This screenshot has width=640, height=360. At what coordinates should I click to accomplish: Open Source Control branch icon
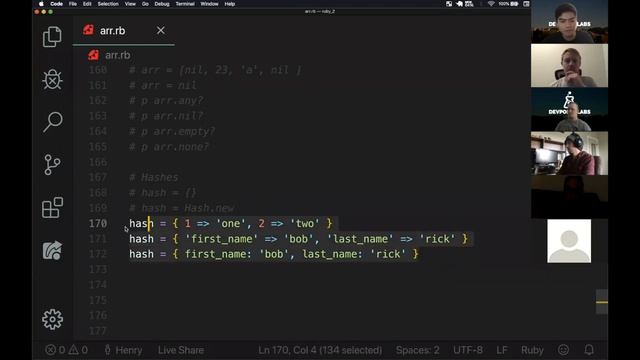click(52, 164)
